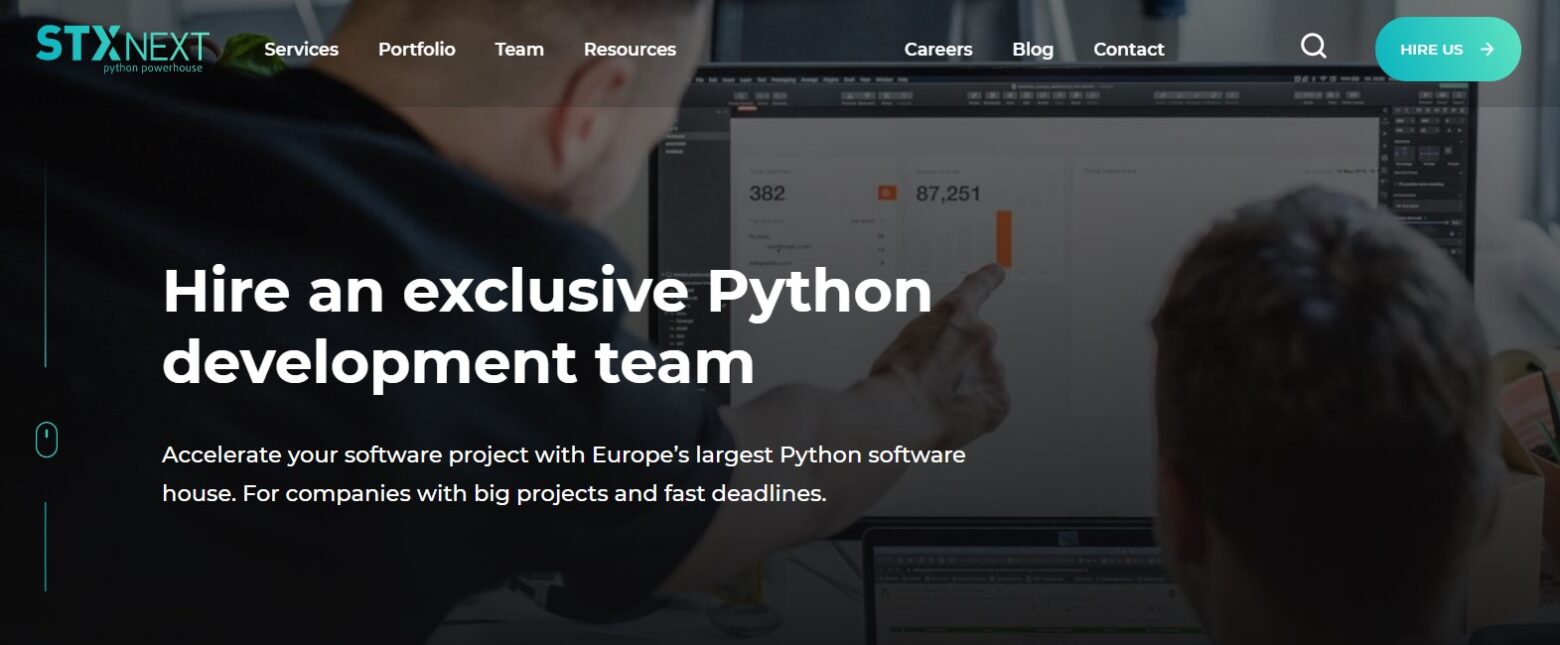Screen dimensions: 1560x645
Task: Click the headline about hiring a Python team
Action: (548, 325)
